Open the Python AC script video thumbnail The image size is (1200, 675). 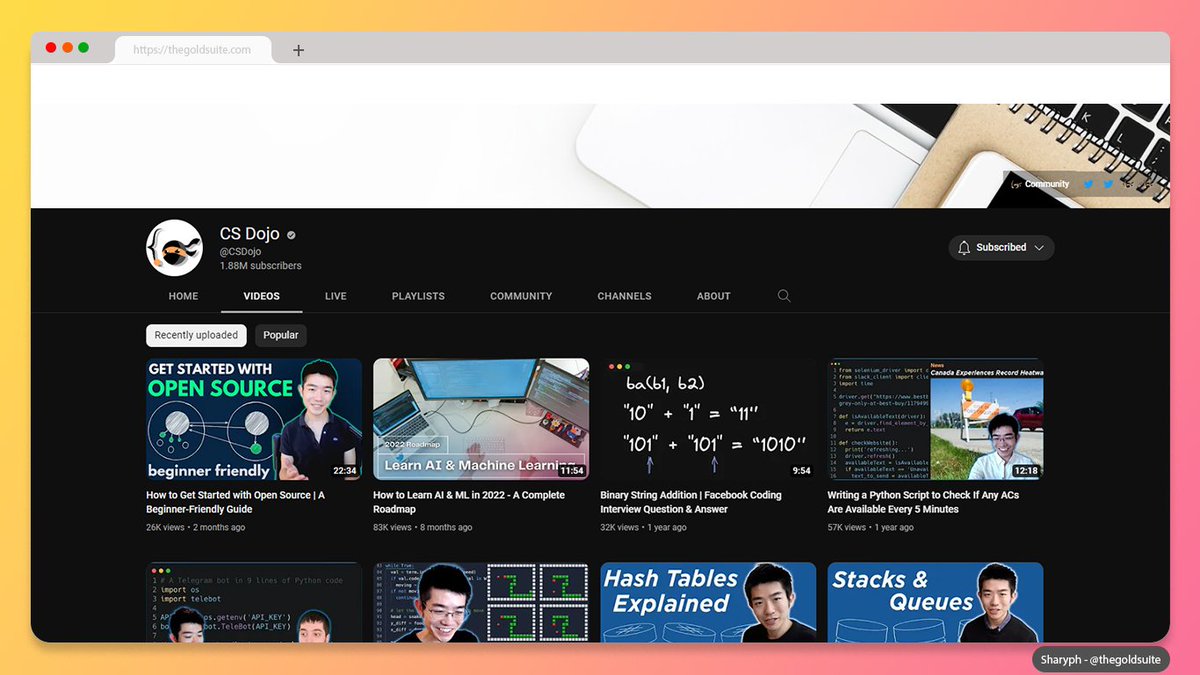pos(935,419)
